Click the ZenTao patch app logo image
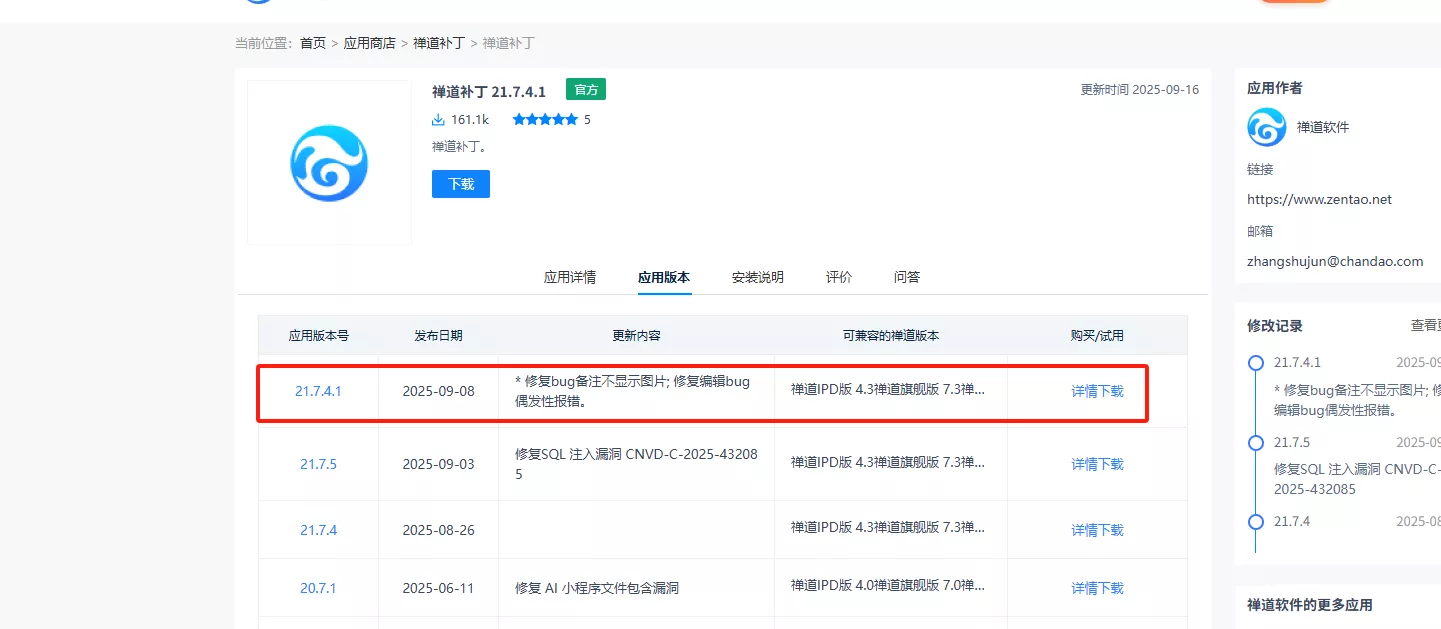Viewport: 1441px width, 629px height. (329, 163)
